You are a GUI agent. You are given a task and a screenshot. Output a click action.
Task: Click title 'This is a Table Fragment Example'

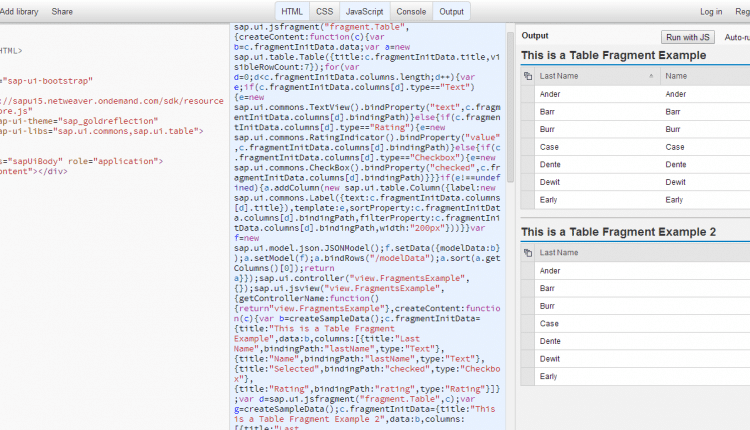click(614, 55)
